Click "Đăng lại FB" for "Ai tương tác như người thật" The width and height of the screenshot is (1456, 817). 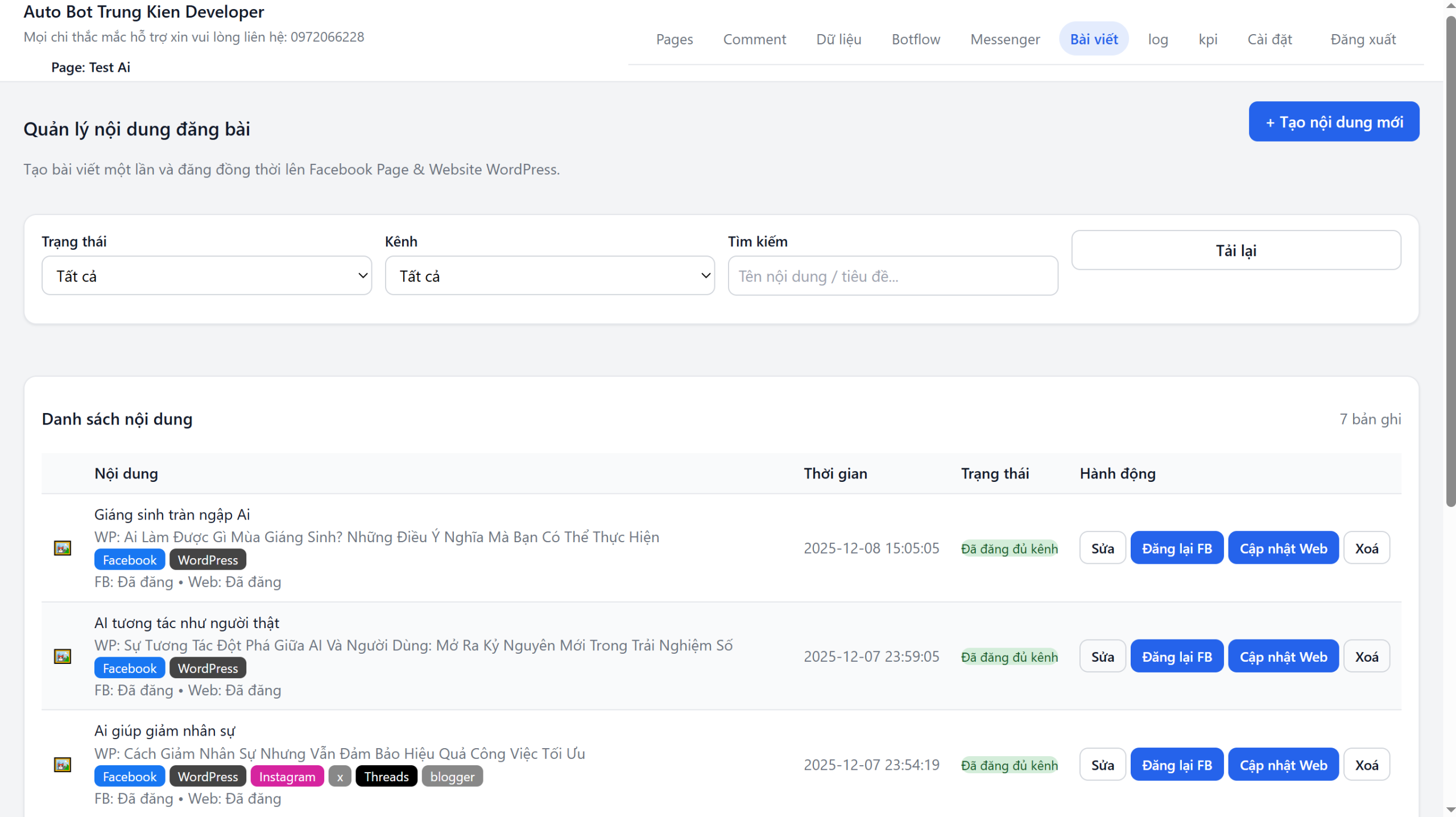(1176, 655)
